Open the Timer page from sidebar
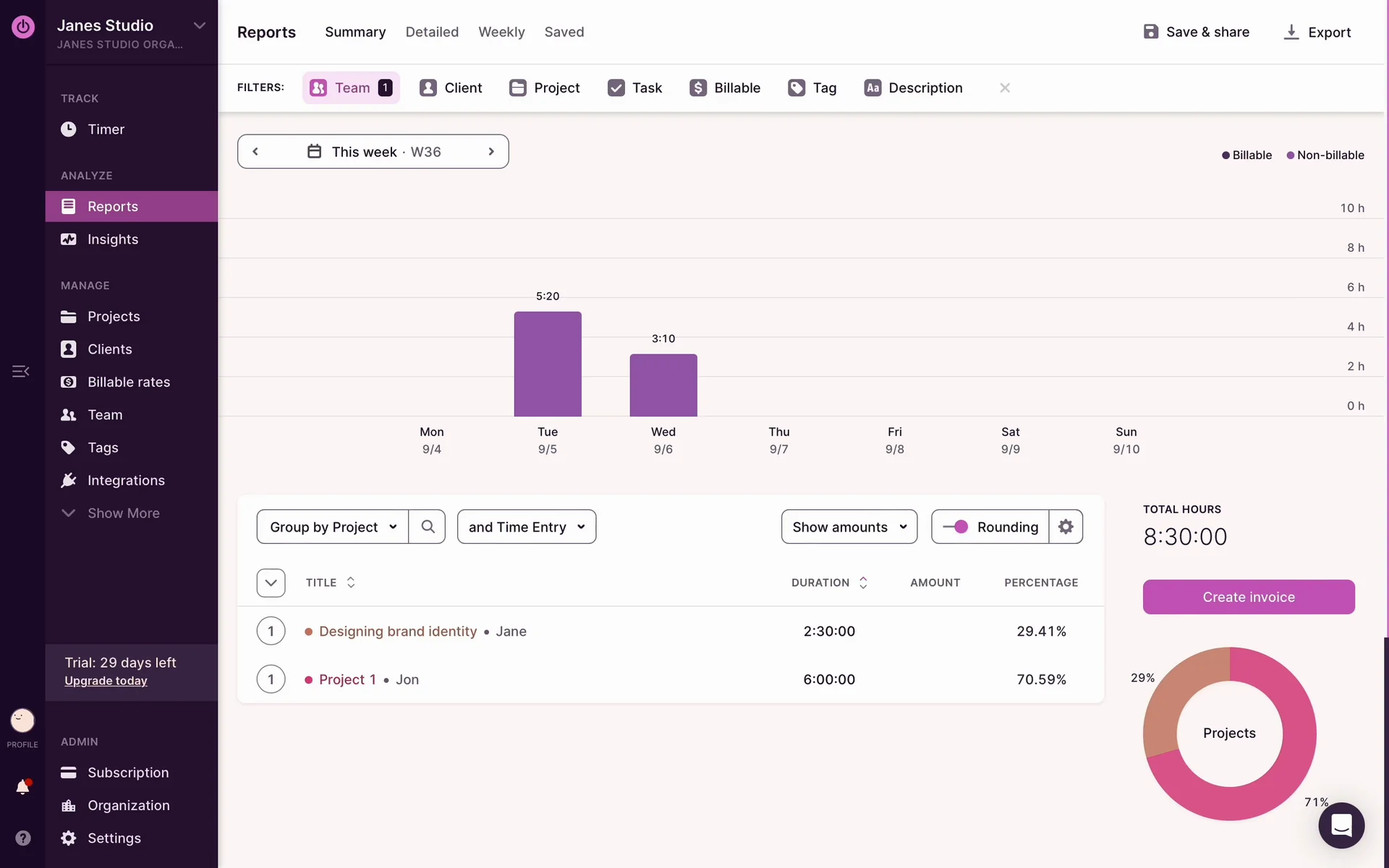The height and width of the screenshot is (868, 1389). (x=106, y=129)
